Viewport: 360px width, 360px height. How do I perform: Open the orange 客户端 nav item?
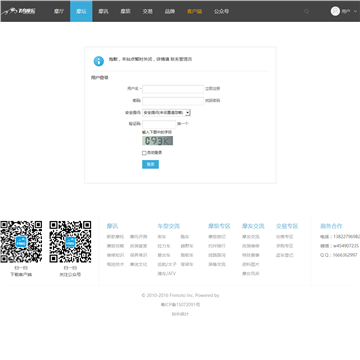195,11
